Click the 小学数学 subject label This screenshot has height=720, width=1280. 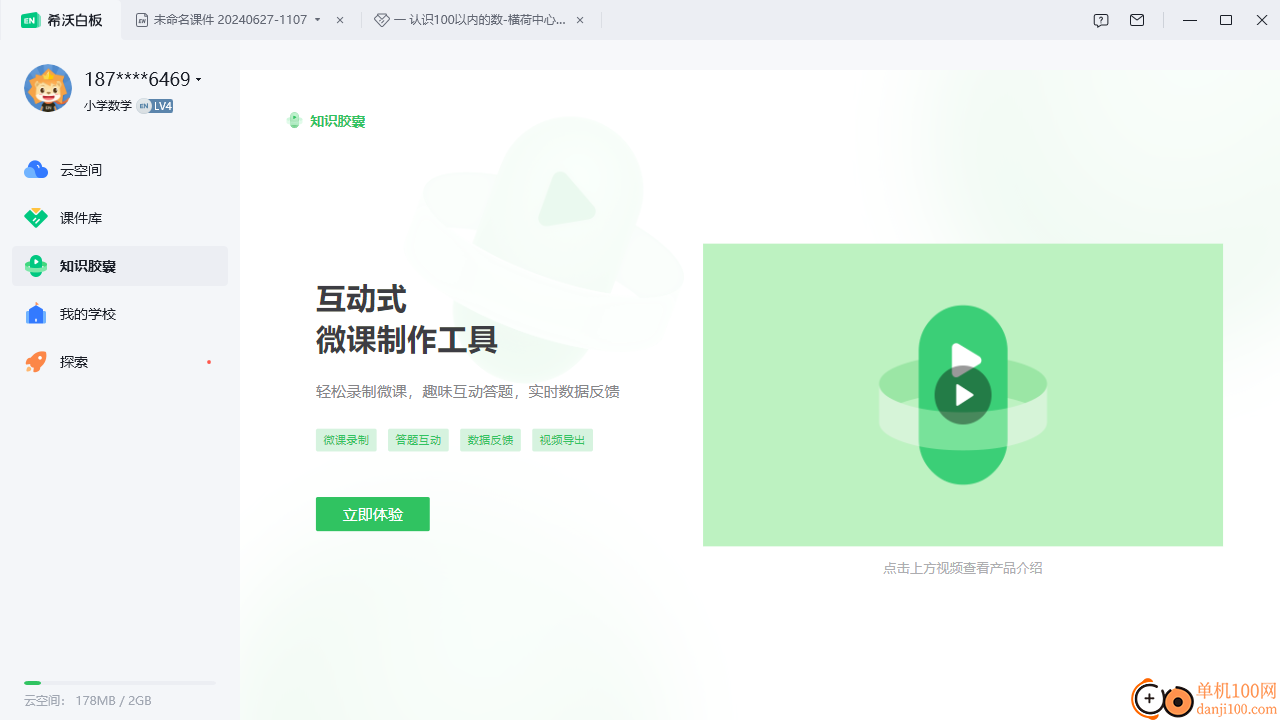[108, 106]
